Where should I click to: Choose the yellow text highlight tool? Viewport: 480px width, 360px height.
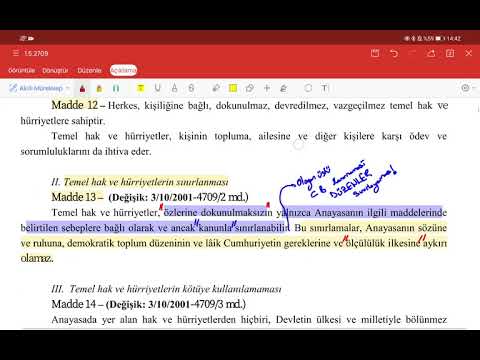pyautogui.click(x=141, y=88)
